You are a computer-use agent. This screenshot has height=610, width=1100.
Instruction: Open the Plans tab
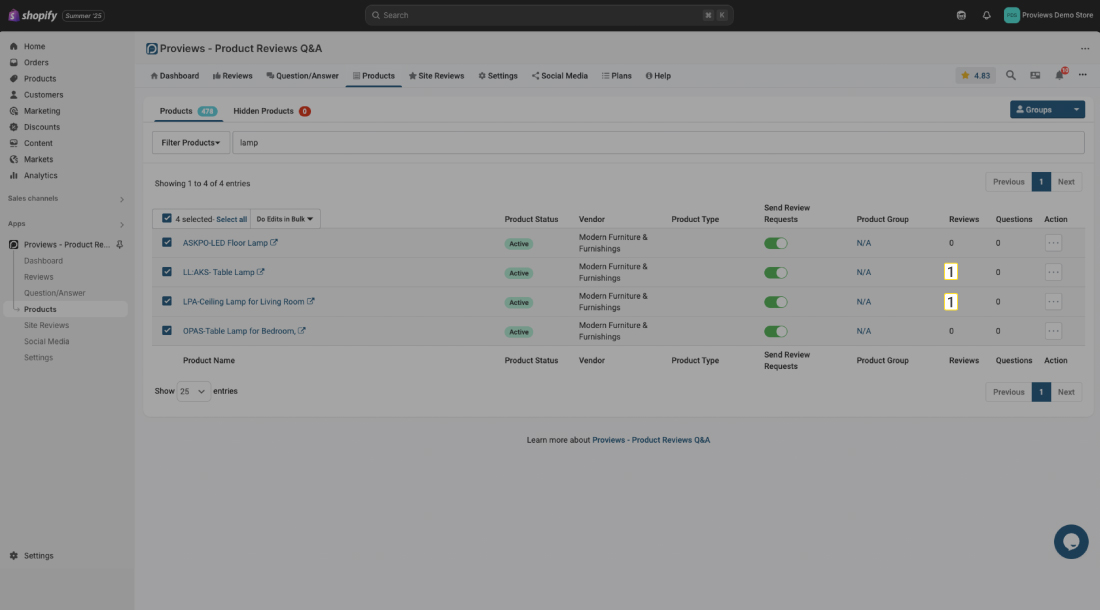(x=617, y=76)
